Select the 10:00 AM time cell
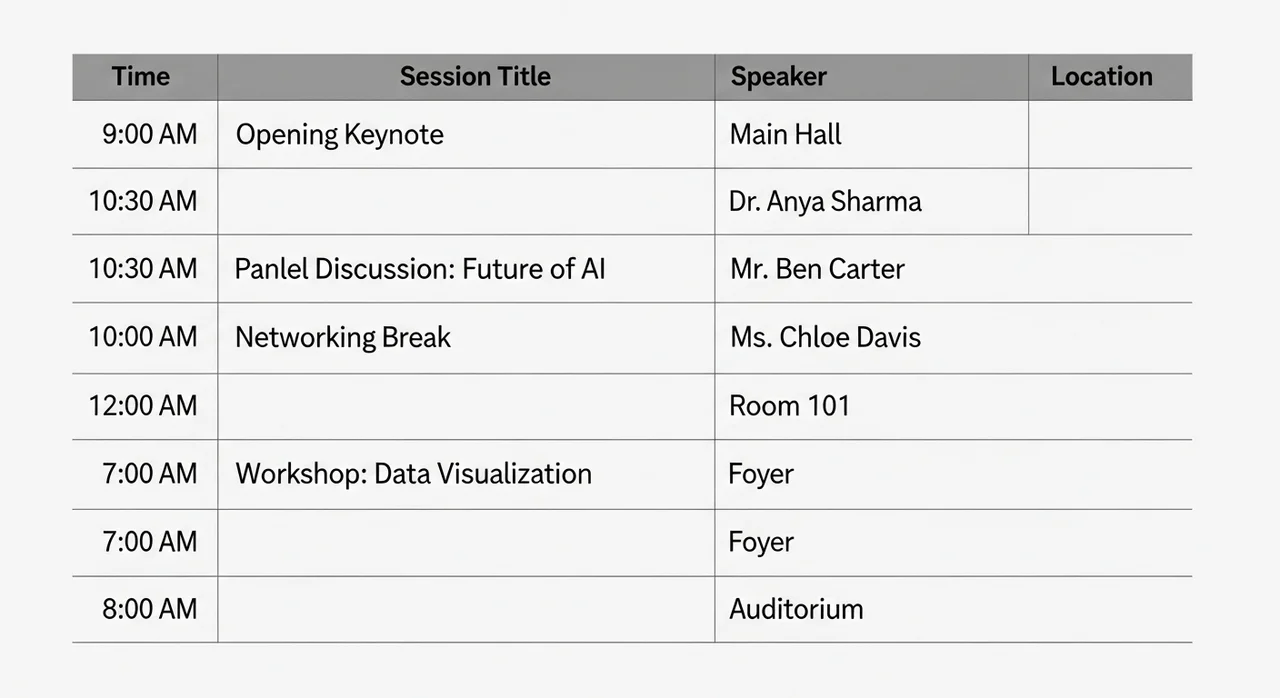 [145, 337]
